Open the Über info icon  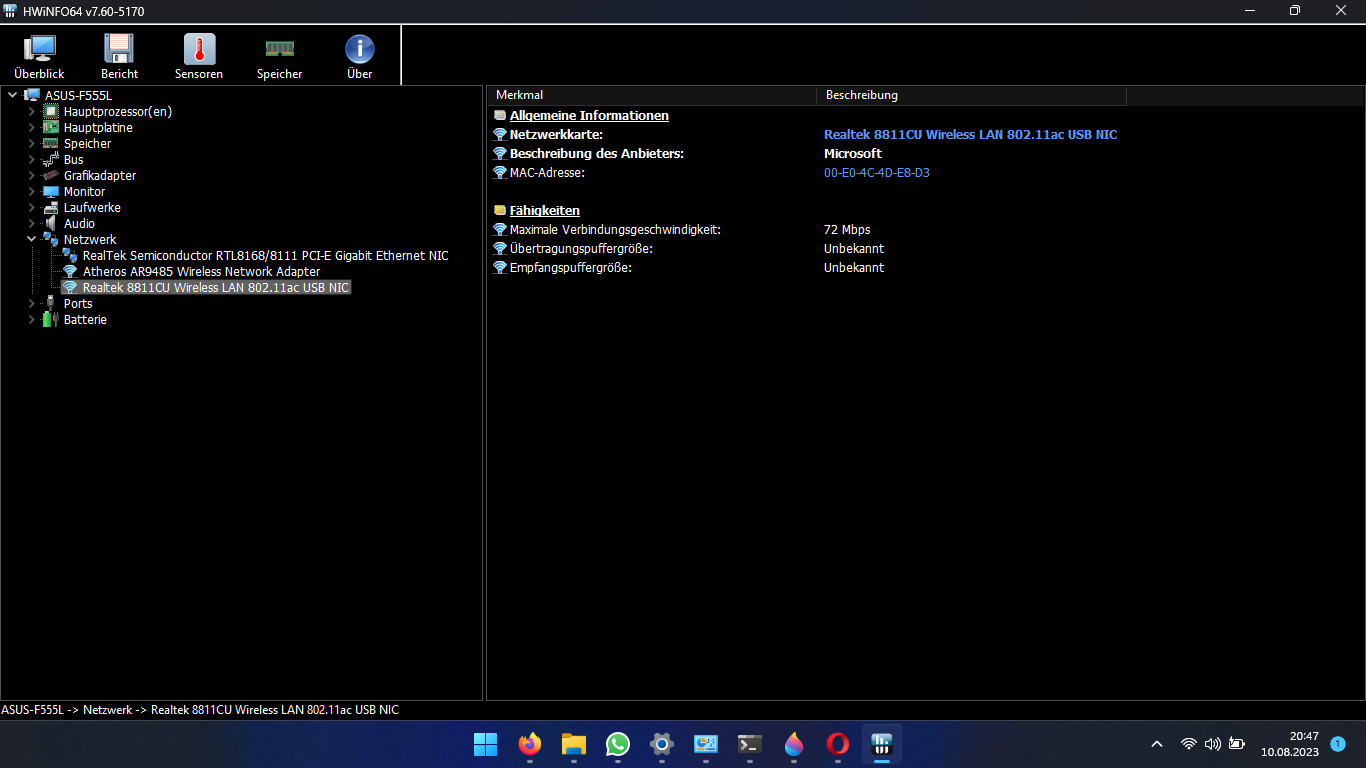coord(359,57)
